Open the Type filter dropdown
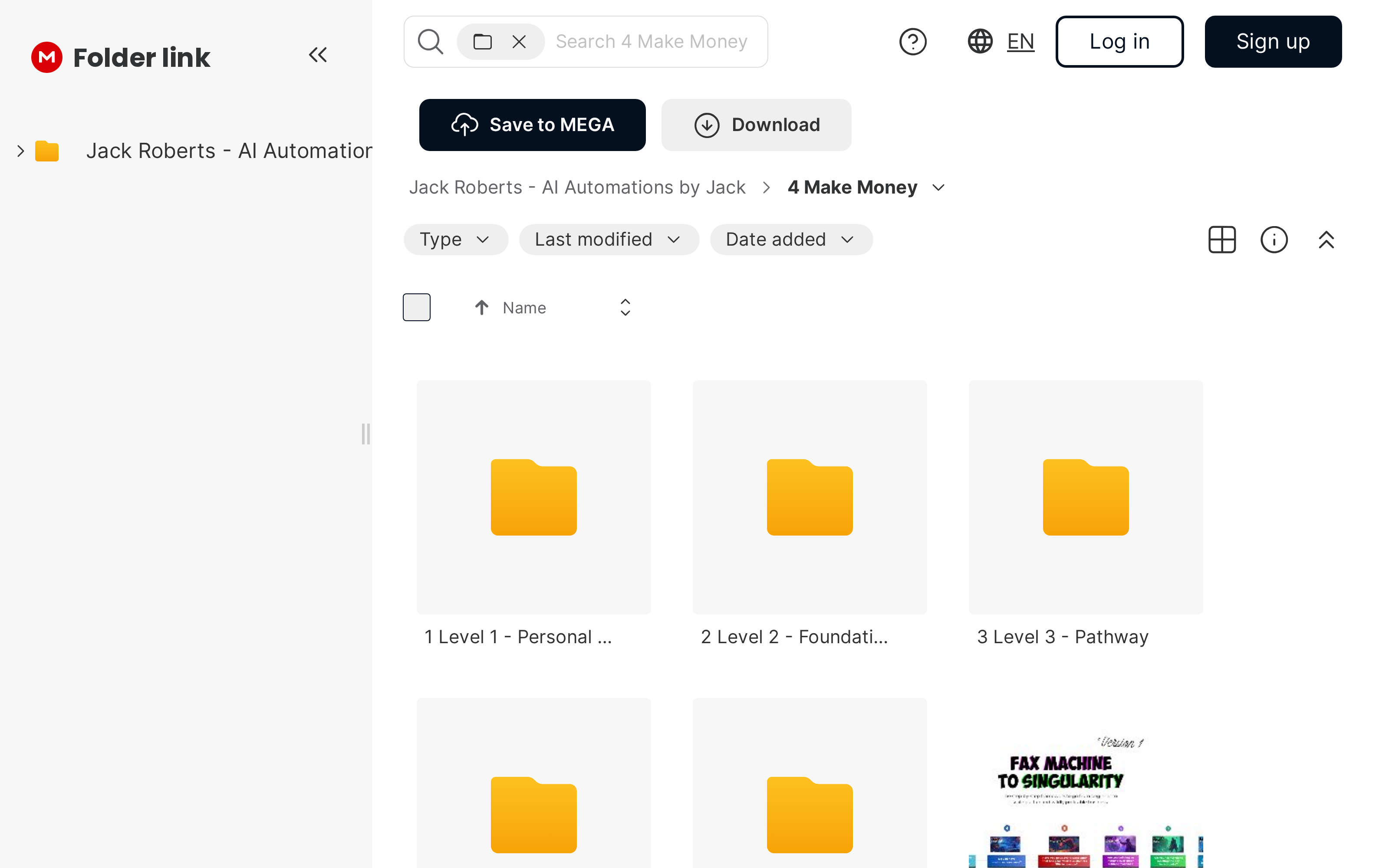The height and width of the screenshot is (868, 1389). pos(456,240)
